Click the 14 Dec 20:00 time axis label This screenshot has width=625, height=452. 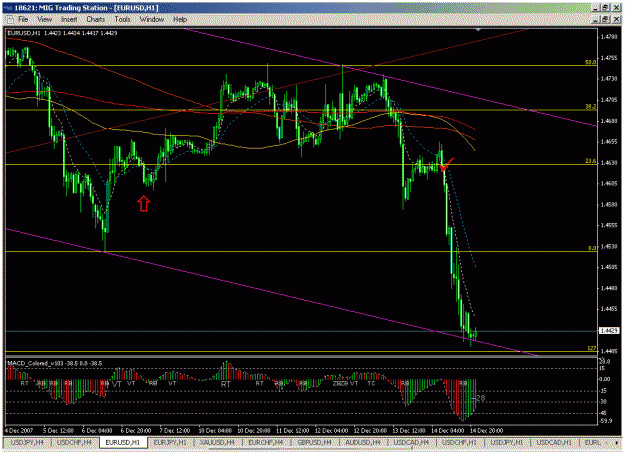pyautogui.click(x=486, y=430)
